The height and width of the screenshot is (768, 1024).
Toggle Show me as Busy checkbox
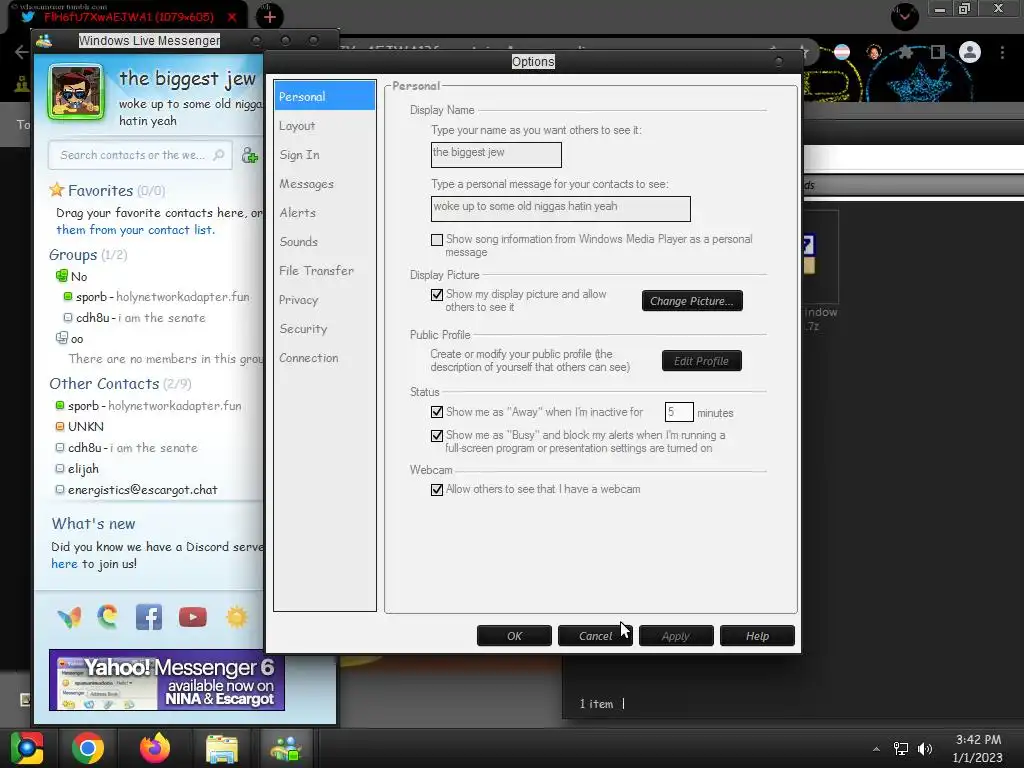[437, 436]
